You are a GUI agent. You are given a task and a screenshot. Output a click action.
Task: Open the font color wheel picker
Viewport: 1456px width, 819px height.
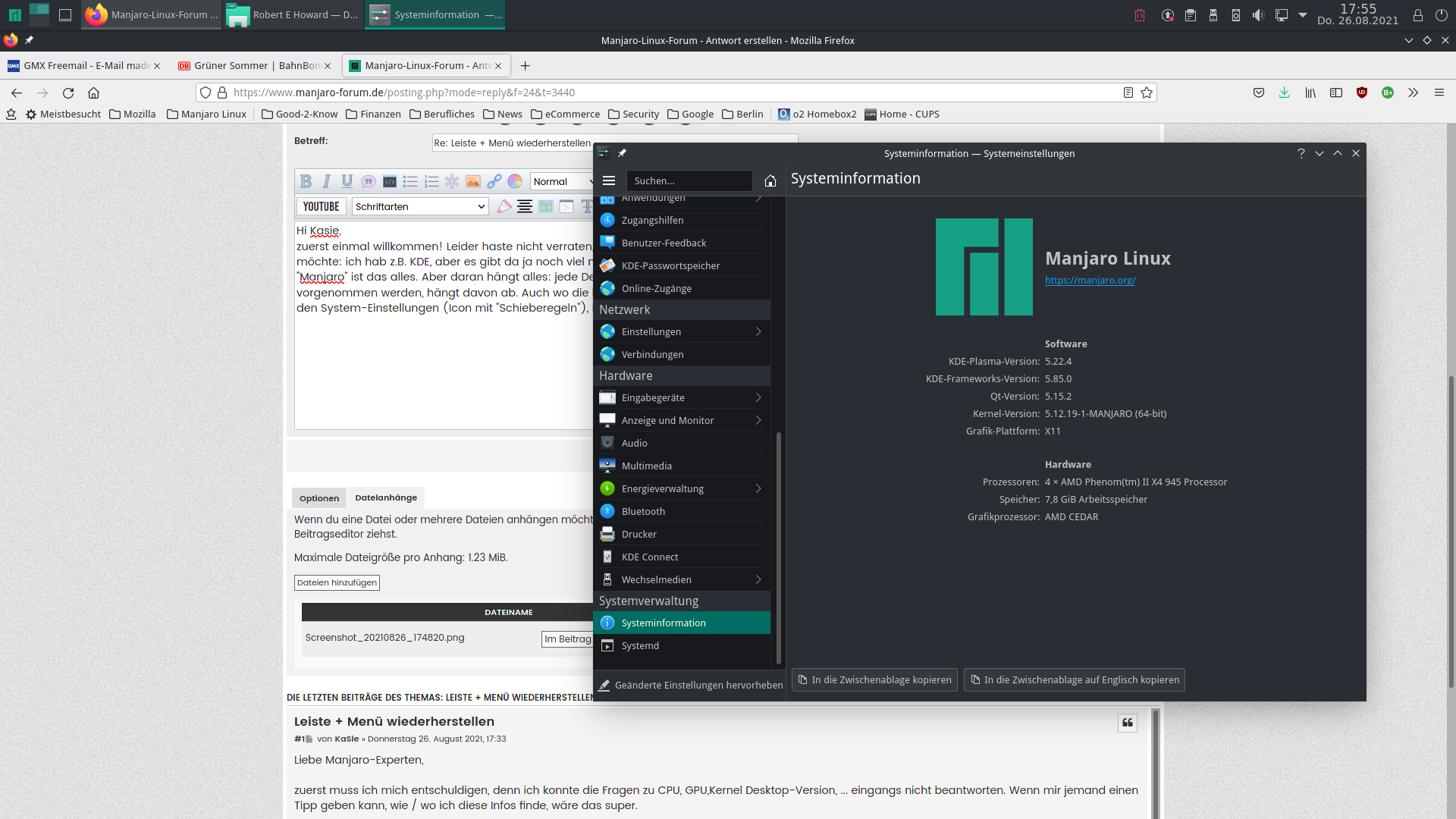515,181
